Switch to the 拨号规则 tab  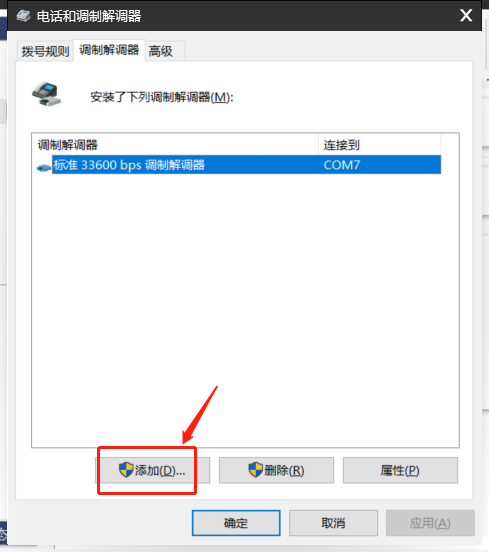(x=45, y=51)
